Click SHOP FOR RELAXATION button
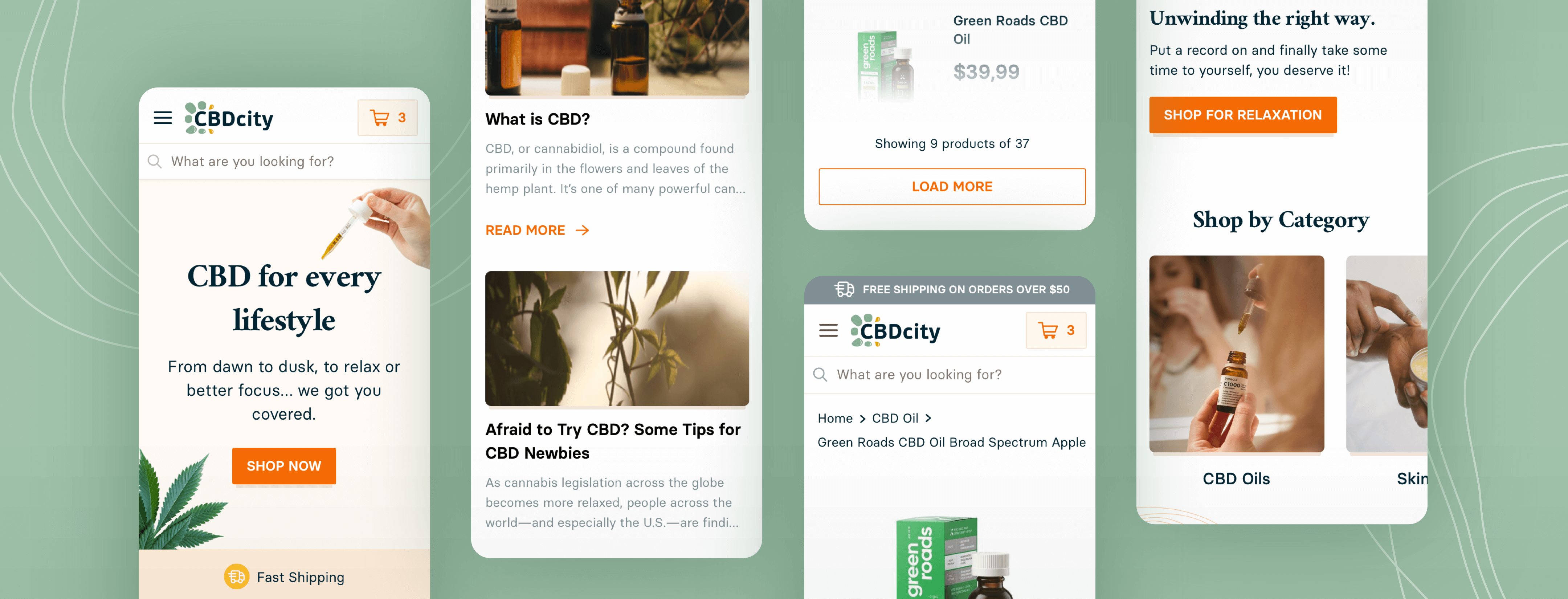The width and height of the screenshot is (1568, 599). [x=1243, y=115]
